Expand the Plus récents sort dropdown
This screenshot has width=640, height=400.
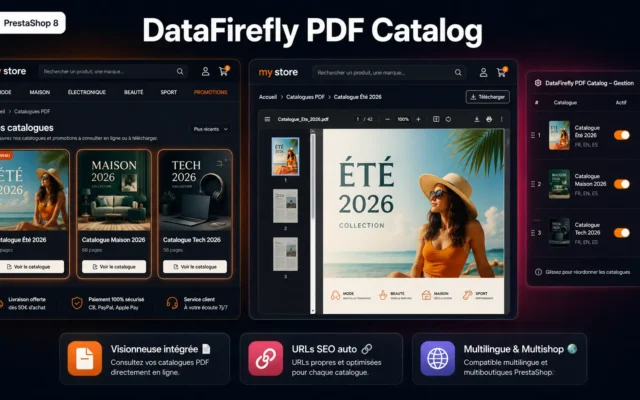(211, 129)
